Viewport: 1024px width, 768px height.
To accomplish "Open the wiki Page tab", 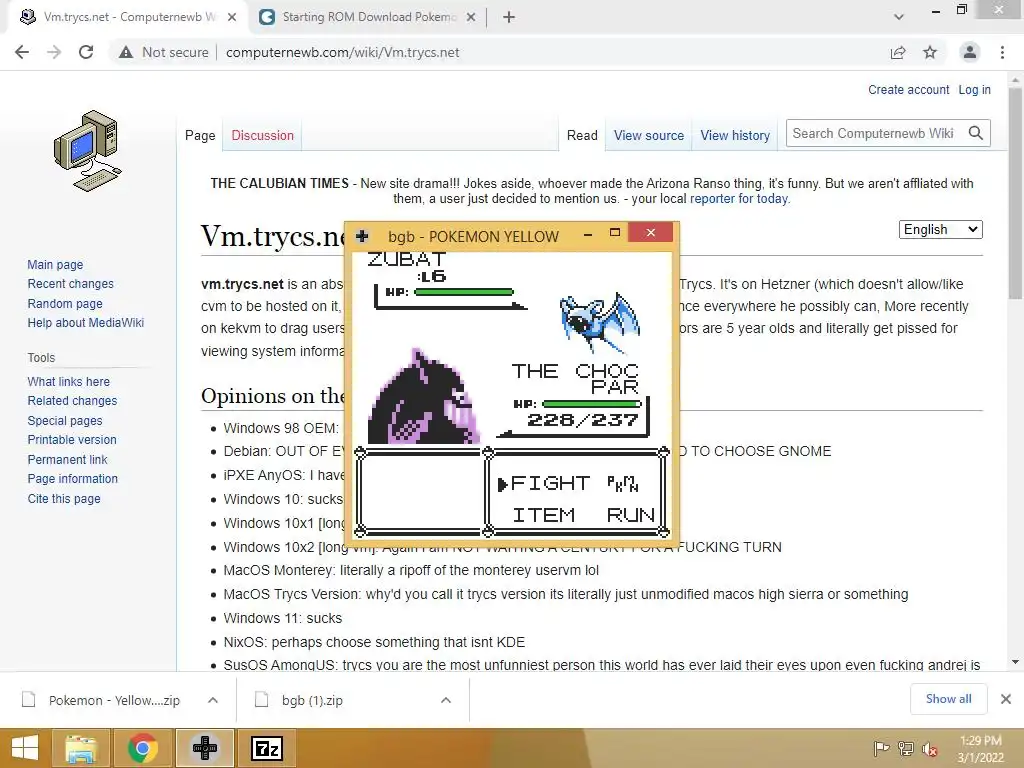I will (200, 135).
